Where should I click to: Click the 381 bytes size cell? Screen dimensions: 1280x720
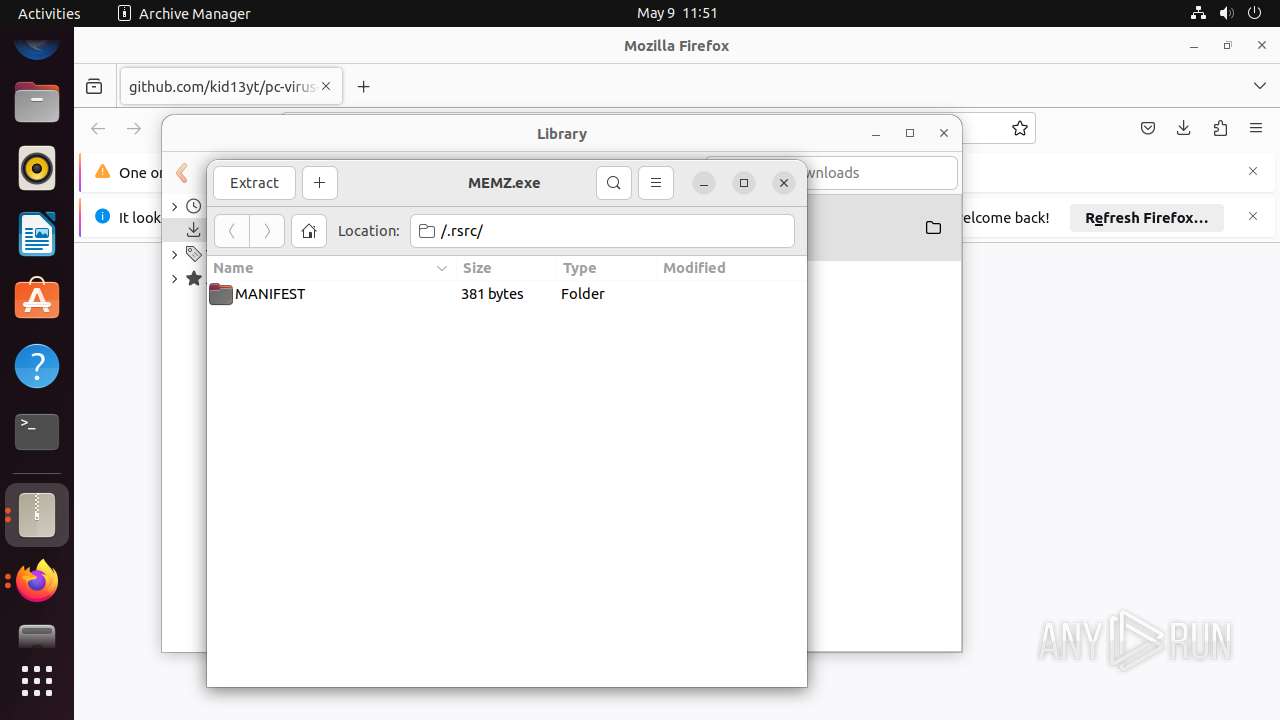tap(492, 294)
